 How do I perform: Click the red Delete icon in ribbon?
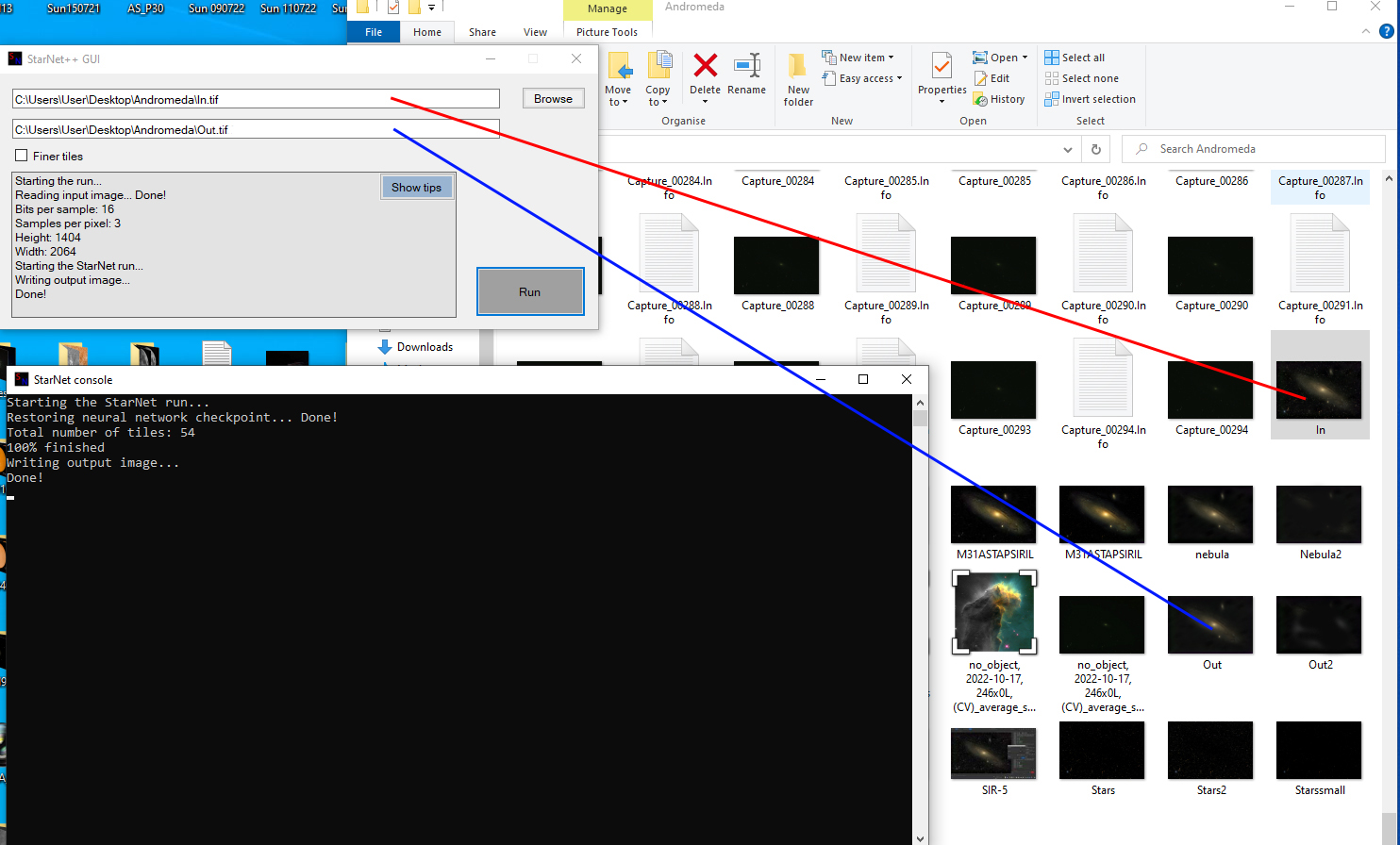coord(705,66)
